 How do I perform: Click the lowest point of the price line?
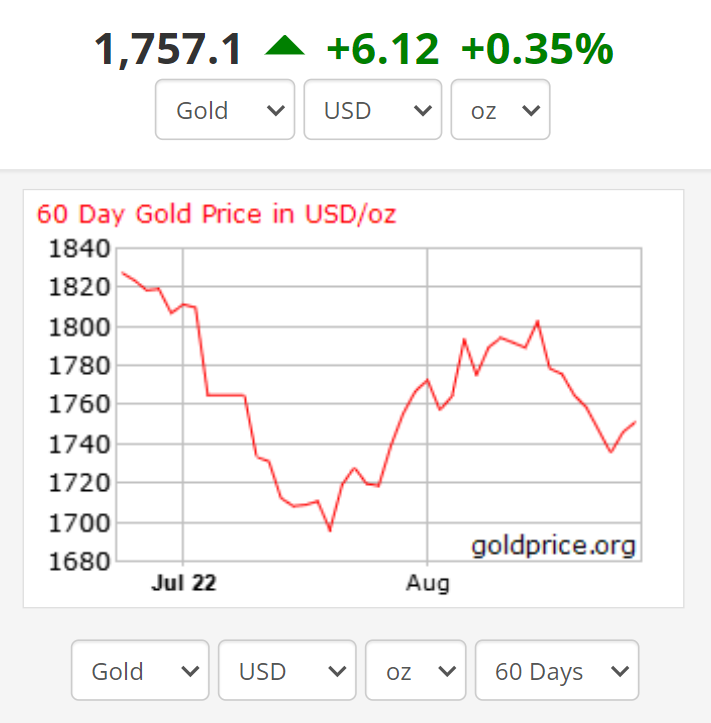click(330, 530)
